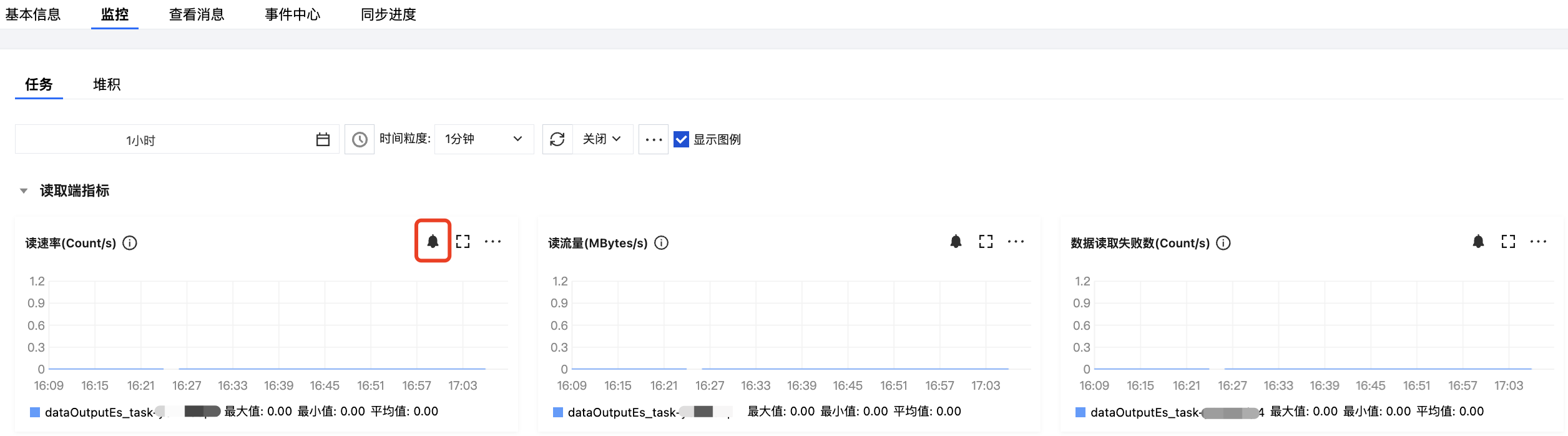Click the 数据读取失败数 chart plot area
This screenshot has width=1568, height=436.
[1324, 325]
